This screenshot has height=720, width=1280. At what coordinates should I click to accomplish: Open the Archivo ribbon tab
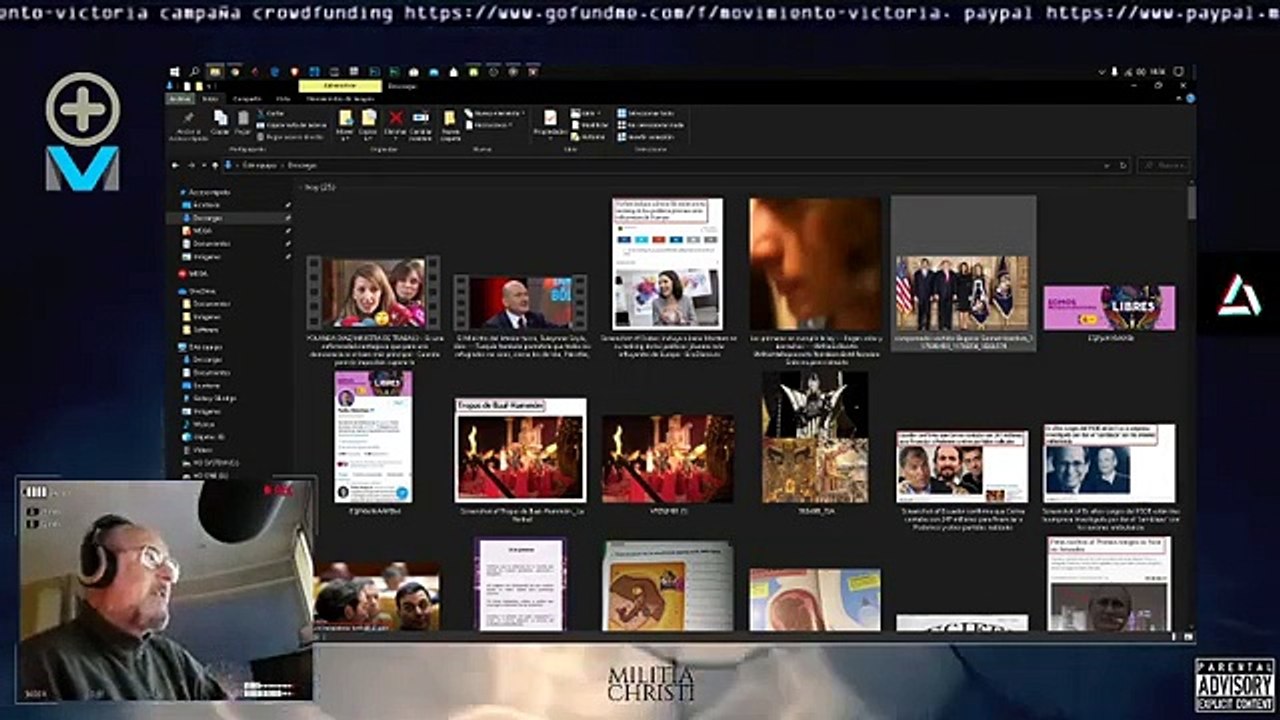(x=180, y=99)
